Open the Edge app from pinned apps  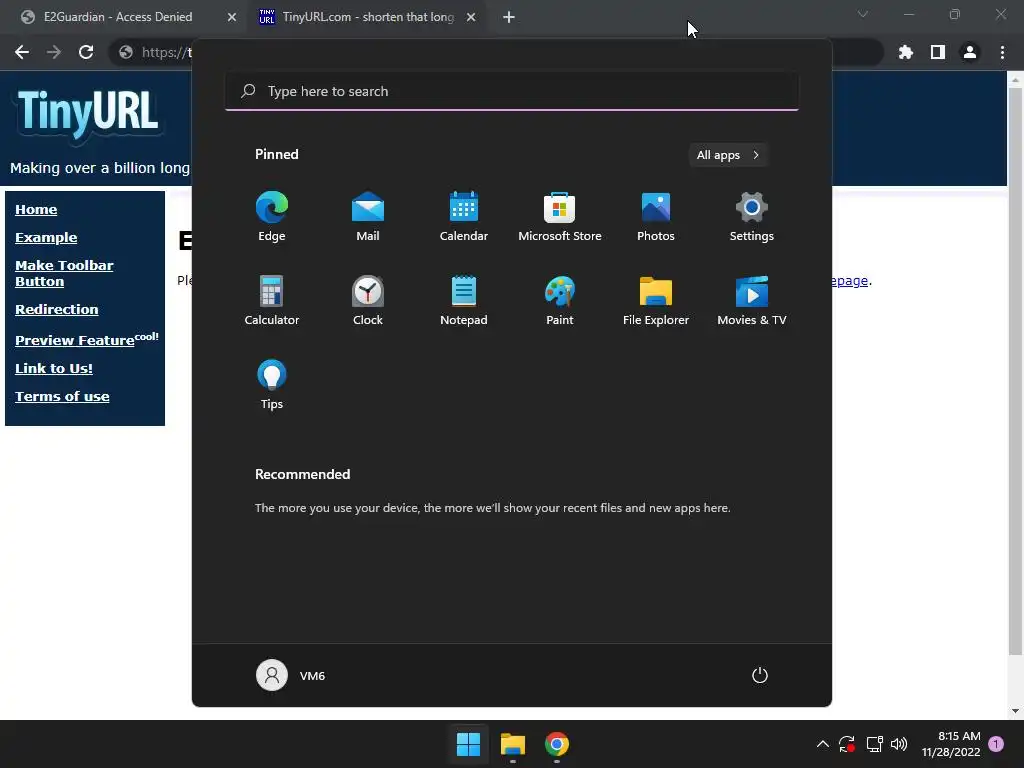(272, 217)
